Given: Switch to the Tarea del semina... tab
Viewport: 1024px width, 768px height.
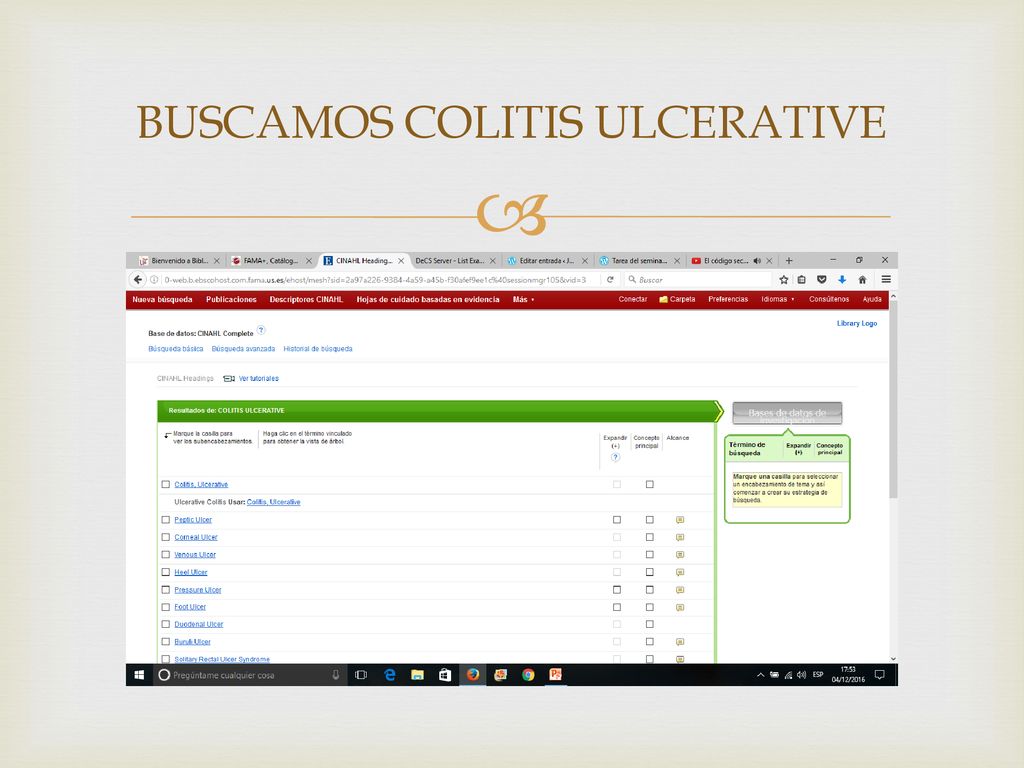Looking at the screenshot, I should [639, 261].
